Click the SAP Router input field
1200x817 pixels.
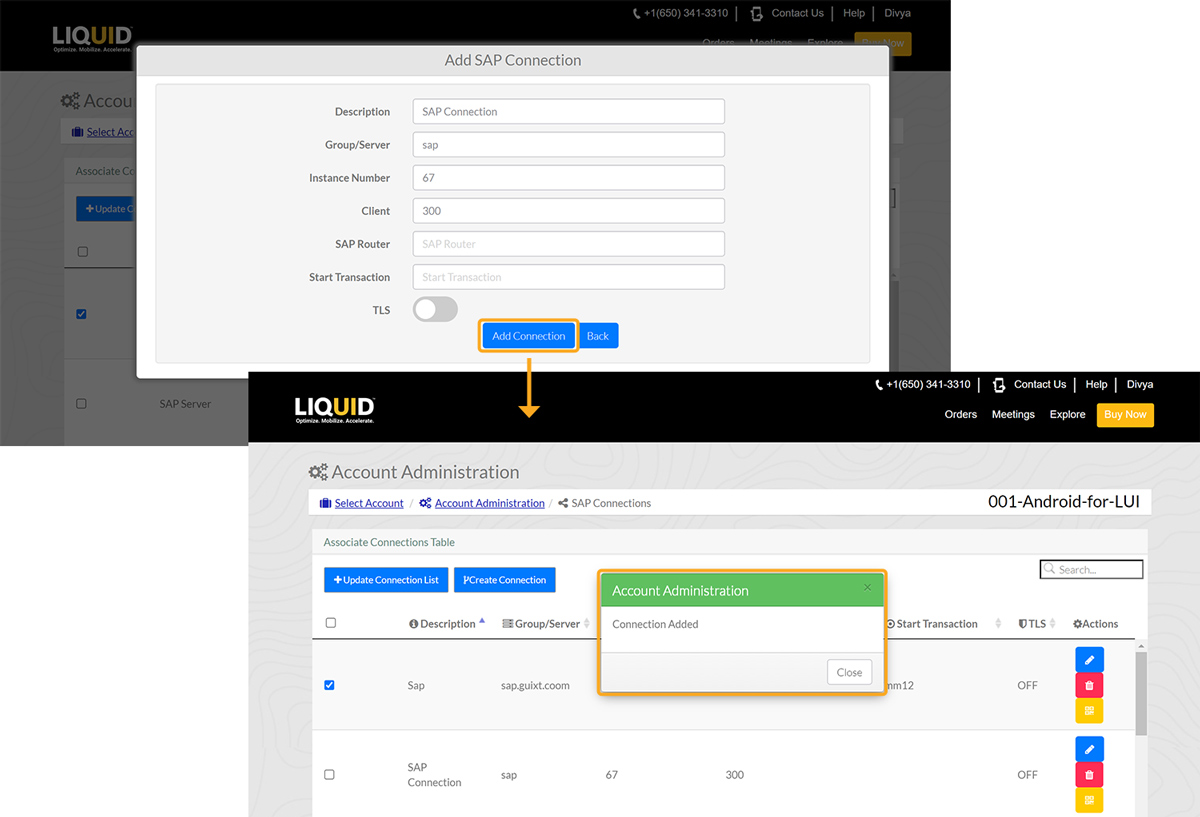(568, 243)
